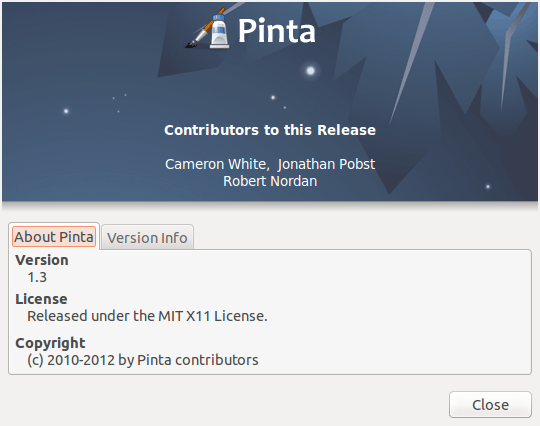
Task: Click the large glowing star in banner
Action: click(310, 71)
